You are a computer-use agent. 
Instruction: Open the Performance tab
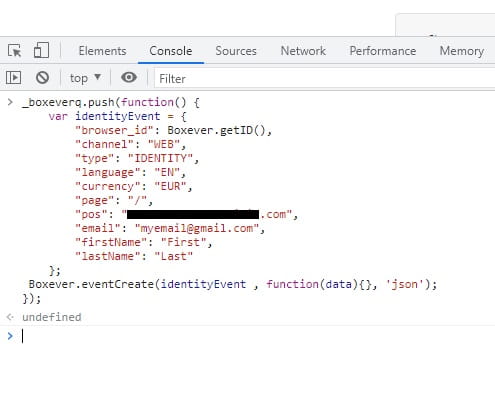coord(383,51)
